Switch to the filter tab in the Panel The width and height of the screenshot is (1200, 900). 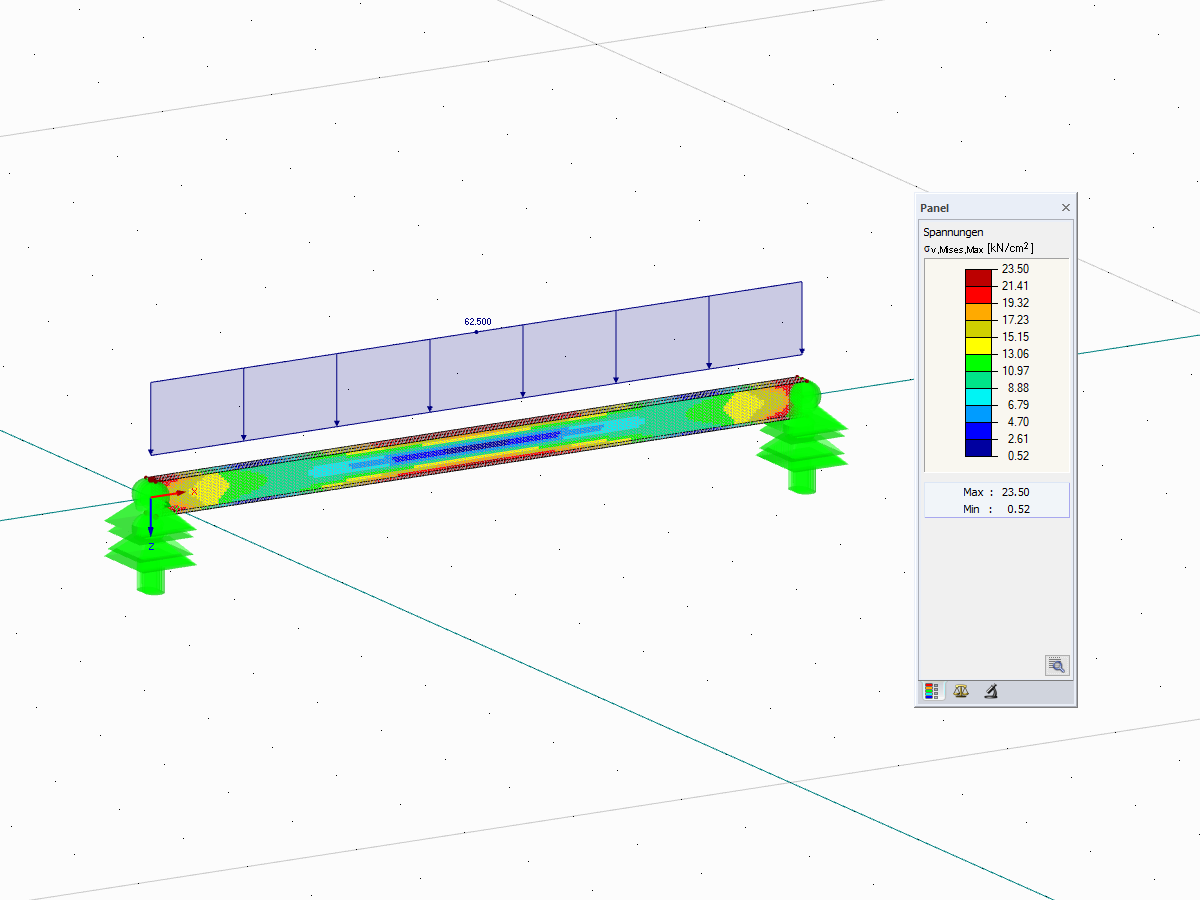pos(990,690)
